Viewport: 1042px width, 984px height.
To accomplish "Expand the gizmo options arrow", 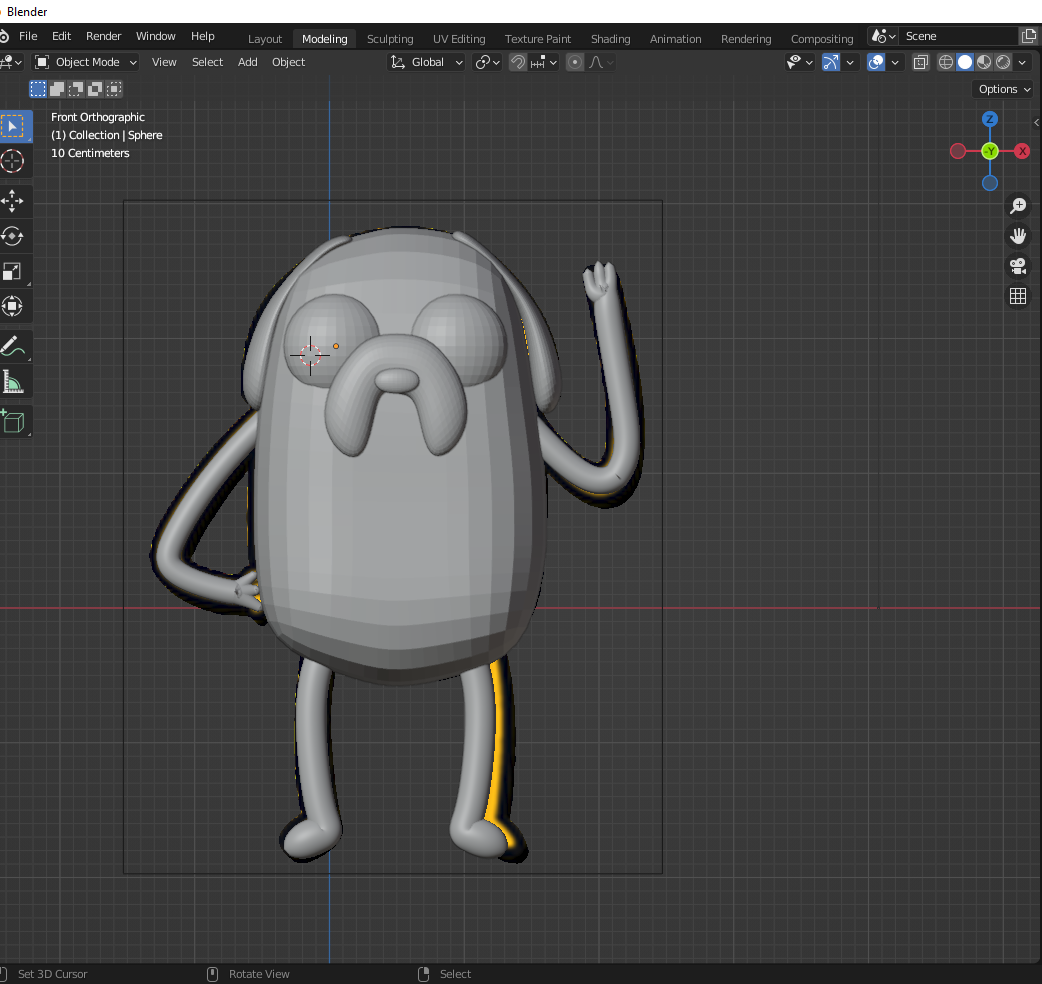I will pyautogui.click(x=850, y=62).
